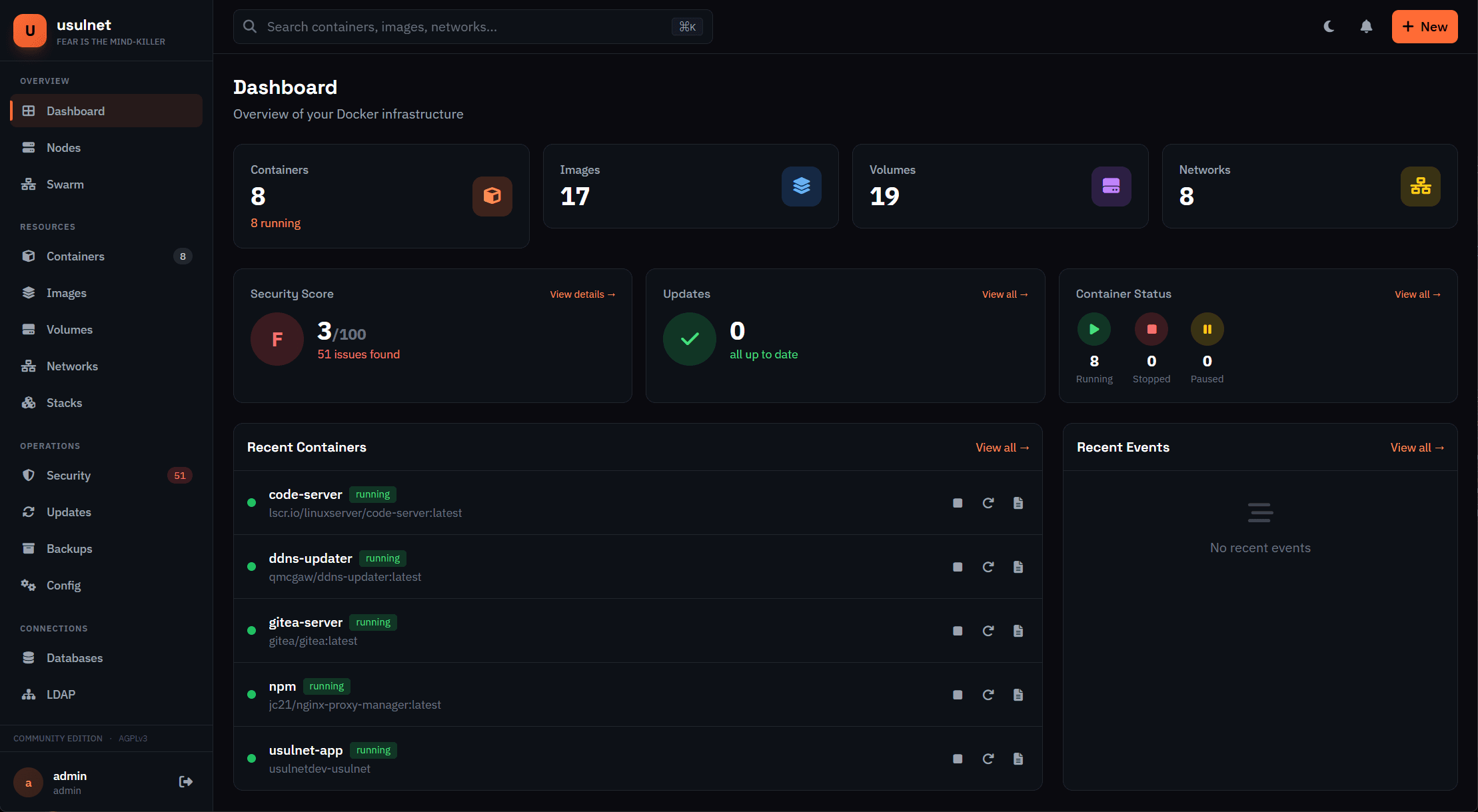
Task: Open Databases under Connections
Action: tap(75, 657)
